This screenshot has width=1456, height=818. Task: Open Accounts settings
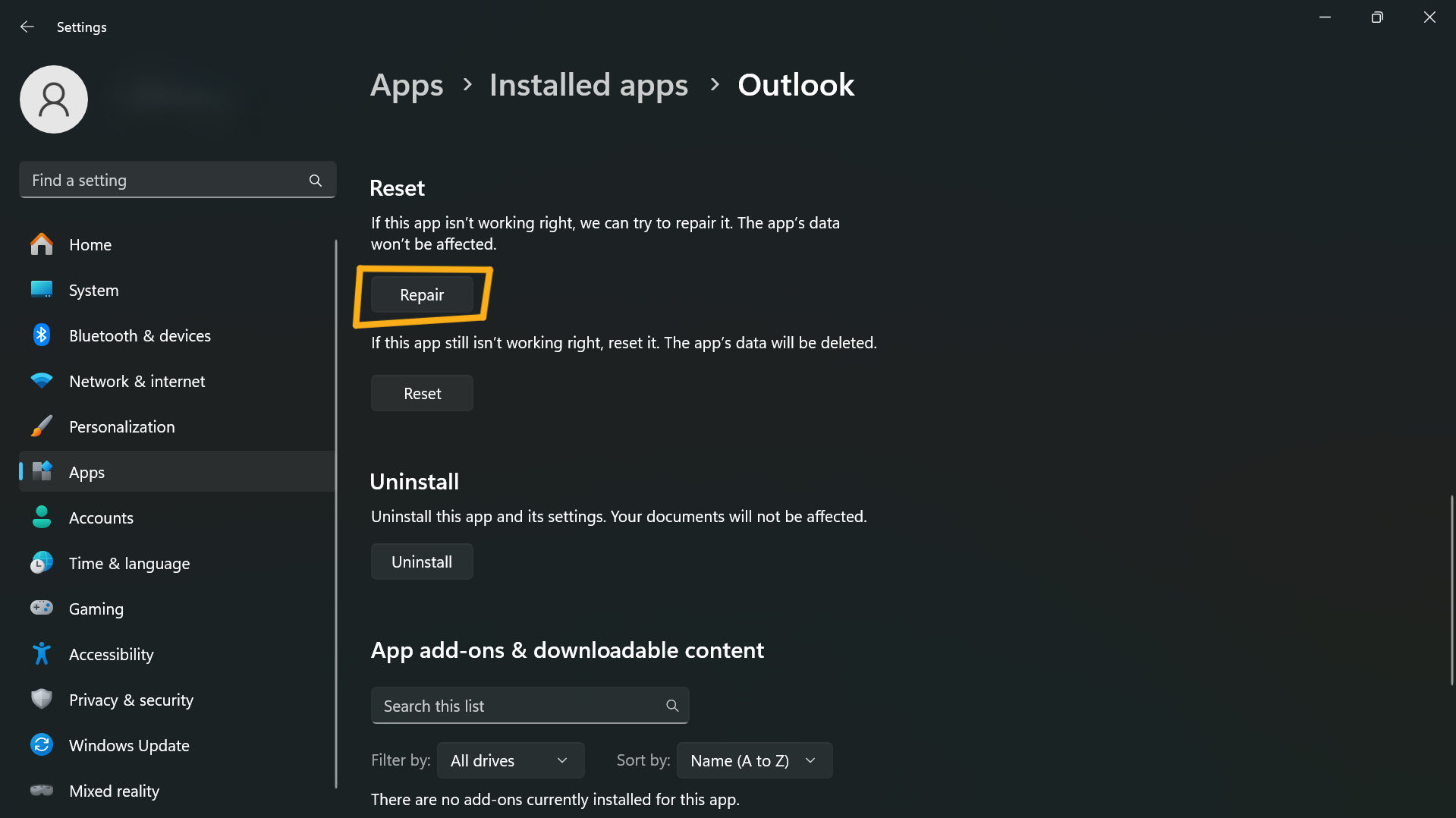click(177, 518)
